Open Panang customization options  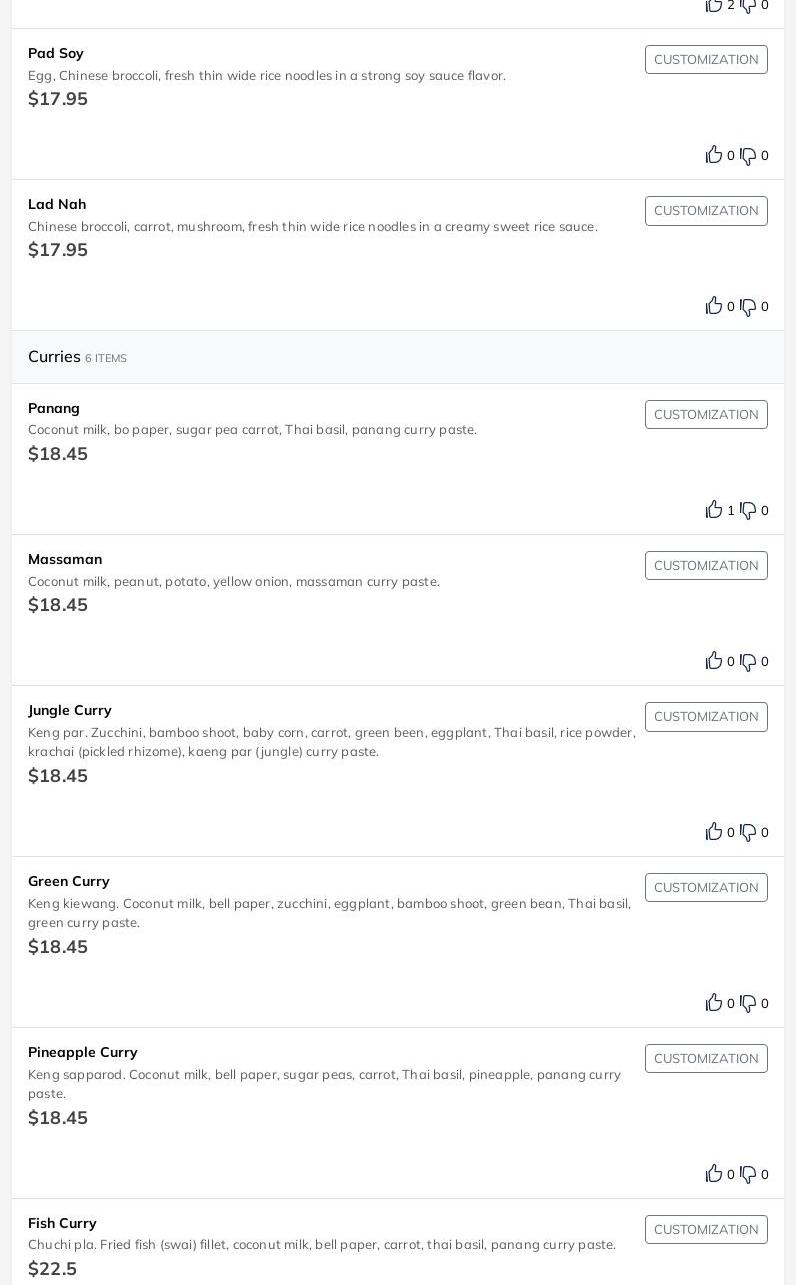pos(706,415)
